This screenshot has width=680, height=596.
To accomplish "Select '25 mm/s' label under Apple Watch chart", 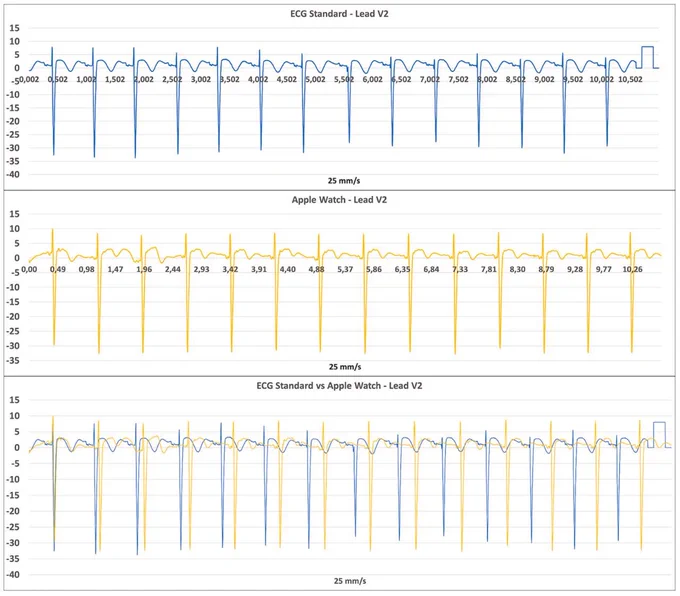I will [345, 367].
